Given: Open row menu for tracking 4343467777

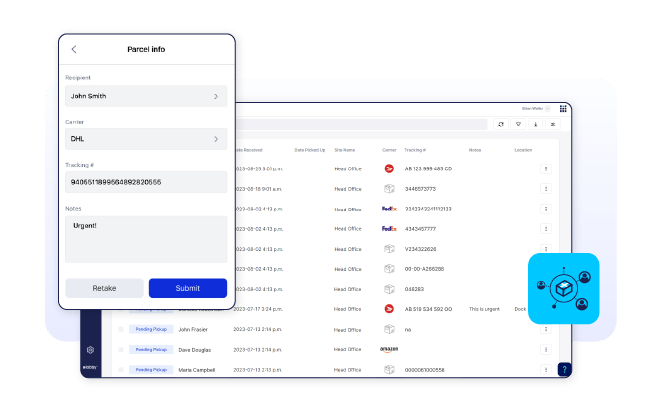Looking at the screenshot, I should coord(546,229).
